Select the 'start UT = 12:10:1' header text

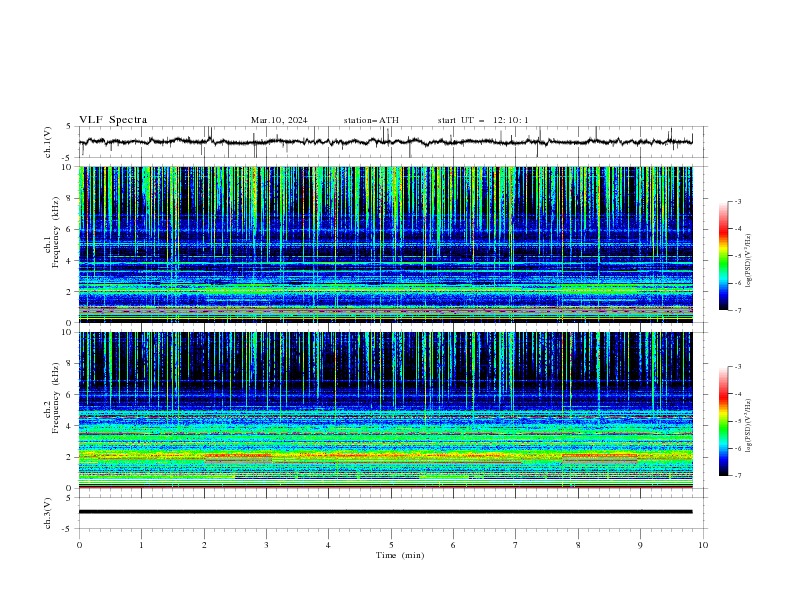[483, 120]
